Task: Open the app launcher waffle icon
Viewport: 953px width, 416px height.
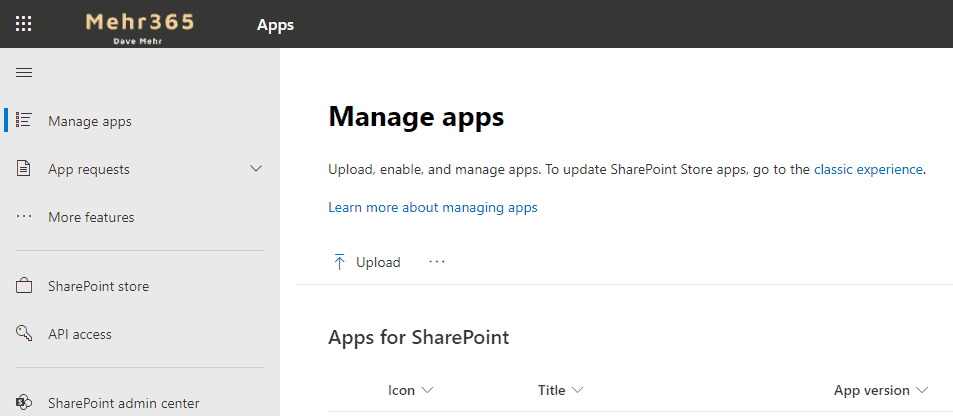Action: tap(24, 24)
